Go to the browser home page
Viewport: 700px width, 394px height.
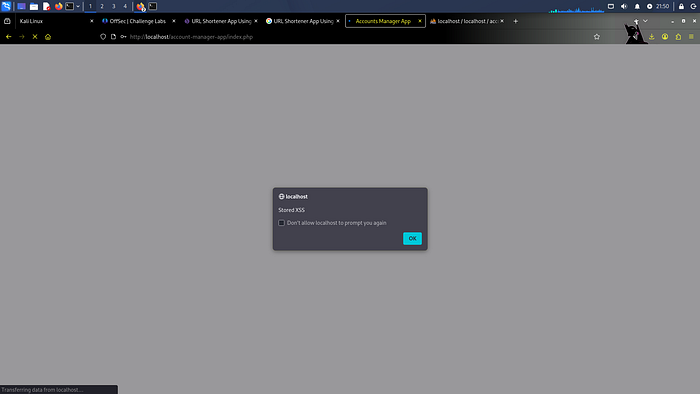pos(48,37)
